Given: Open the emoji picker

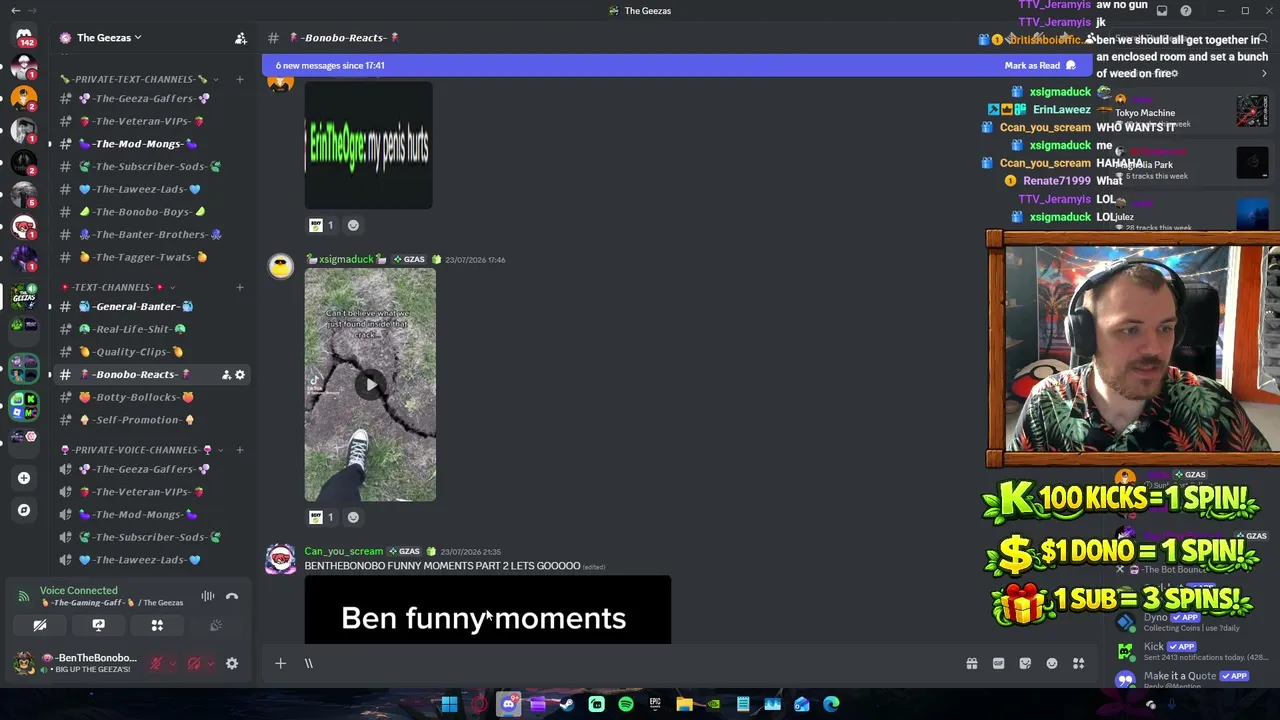Looking at the screenshot, I should click(x=1052, y=663).
